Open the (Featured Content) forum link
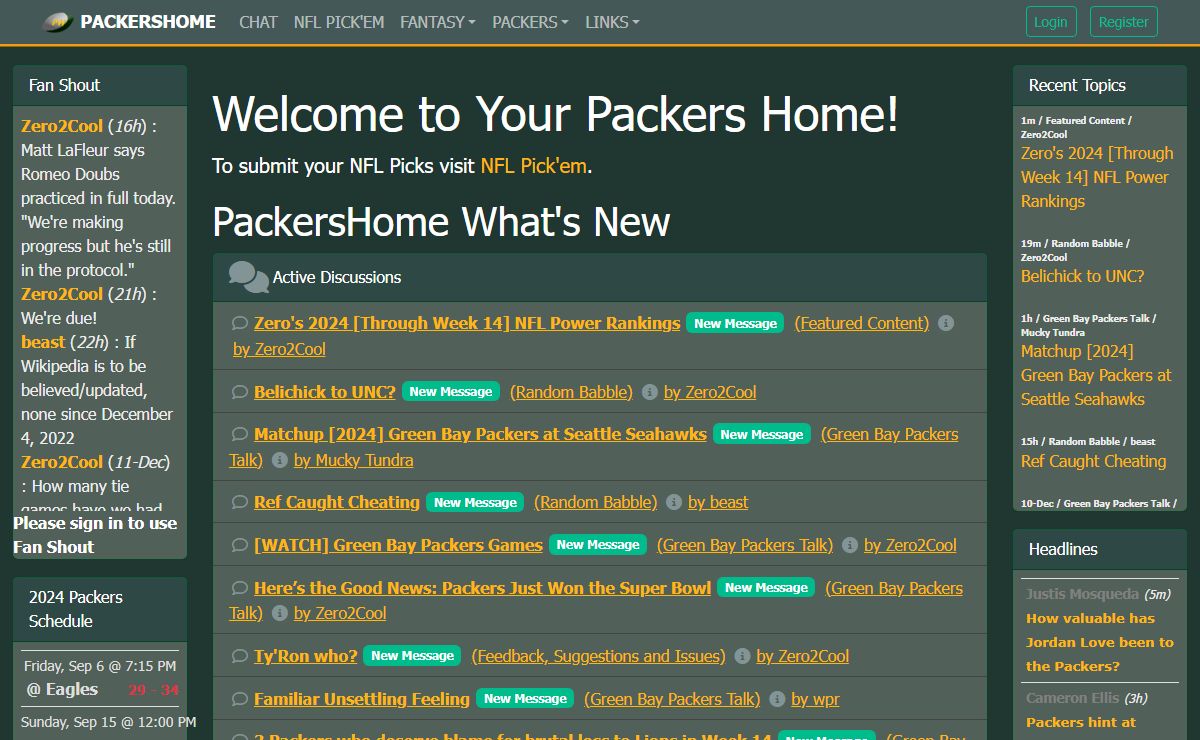 point(862,323)
